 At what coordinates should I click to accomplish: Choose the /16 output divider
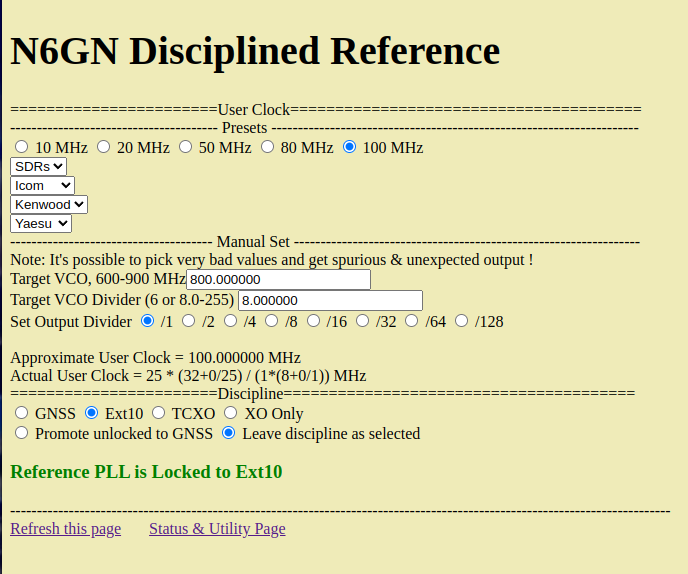point(313,321)
